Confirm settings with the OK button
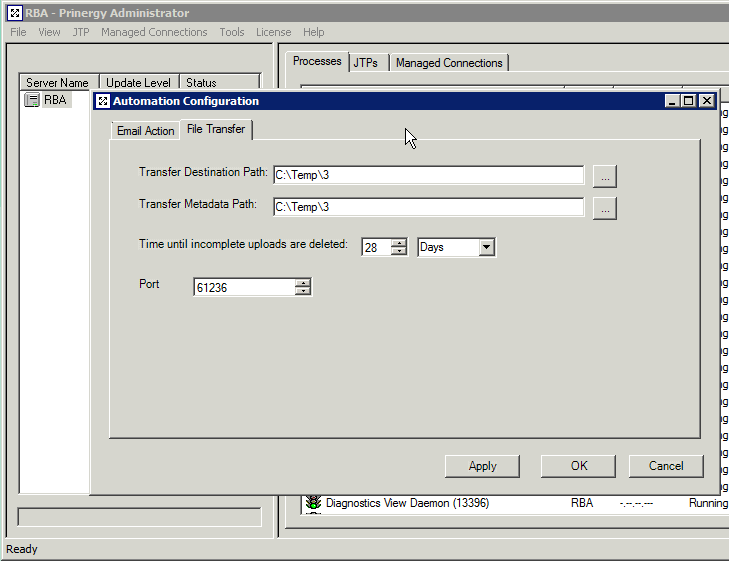The width and height of the screenshot is (729, 561). point(579,466)
